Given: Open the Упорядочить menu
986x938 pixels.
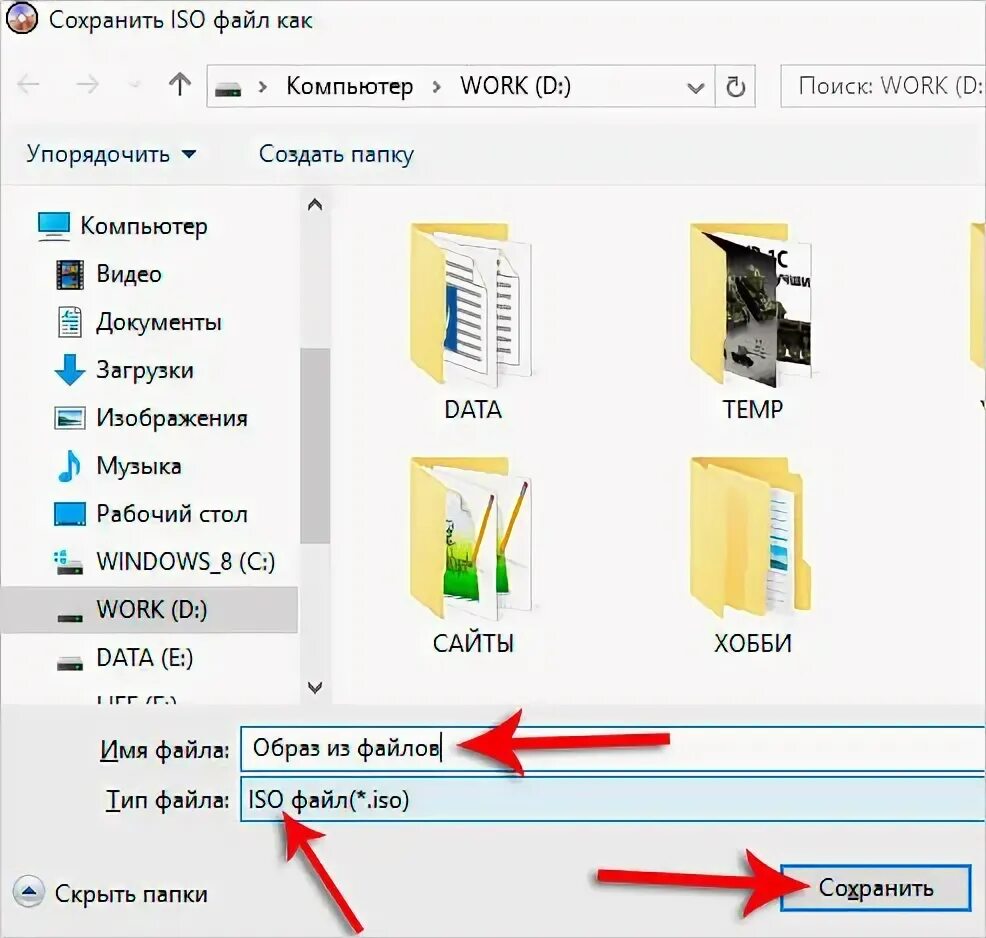Looking at the screenshot, I should coord(111,154).
